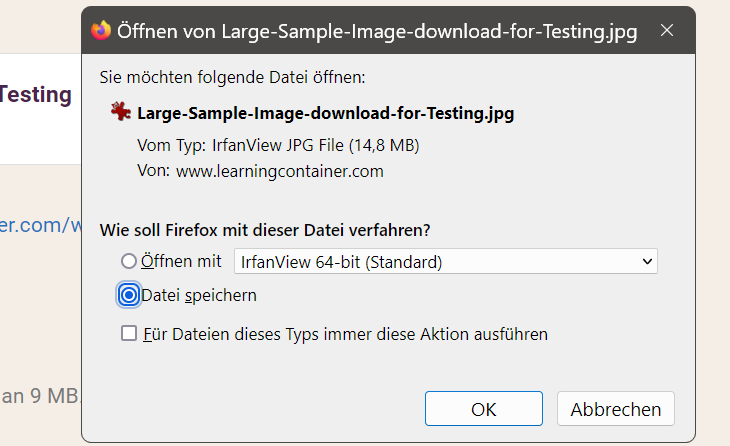Click the "an 9 MB" text behind dialog
The width and height of the screenshot is (730, 446).
click(38, 395)
